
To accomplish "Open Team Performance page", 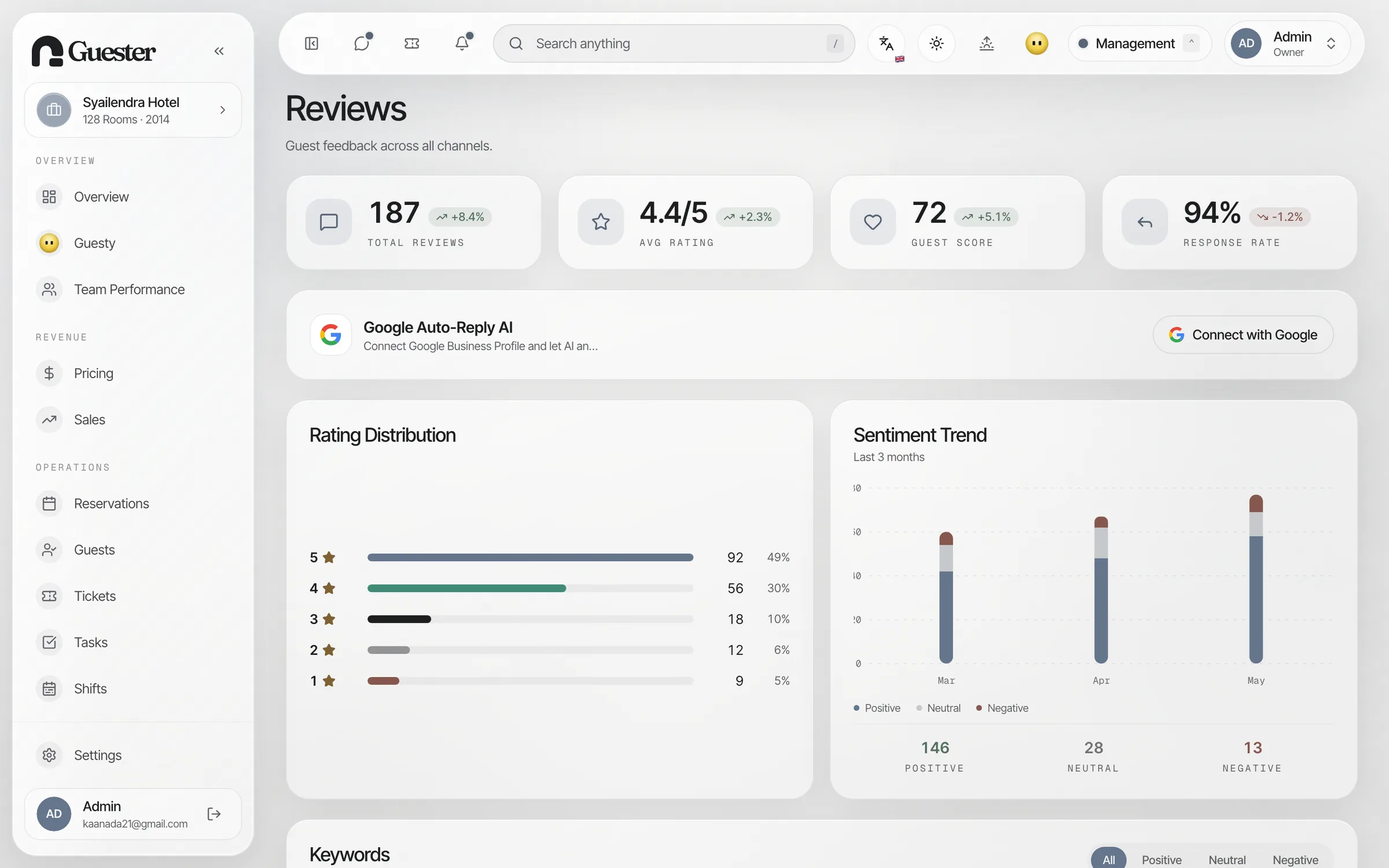I will 133,289.
